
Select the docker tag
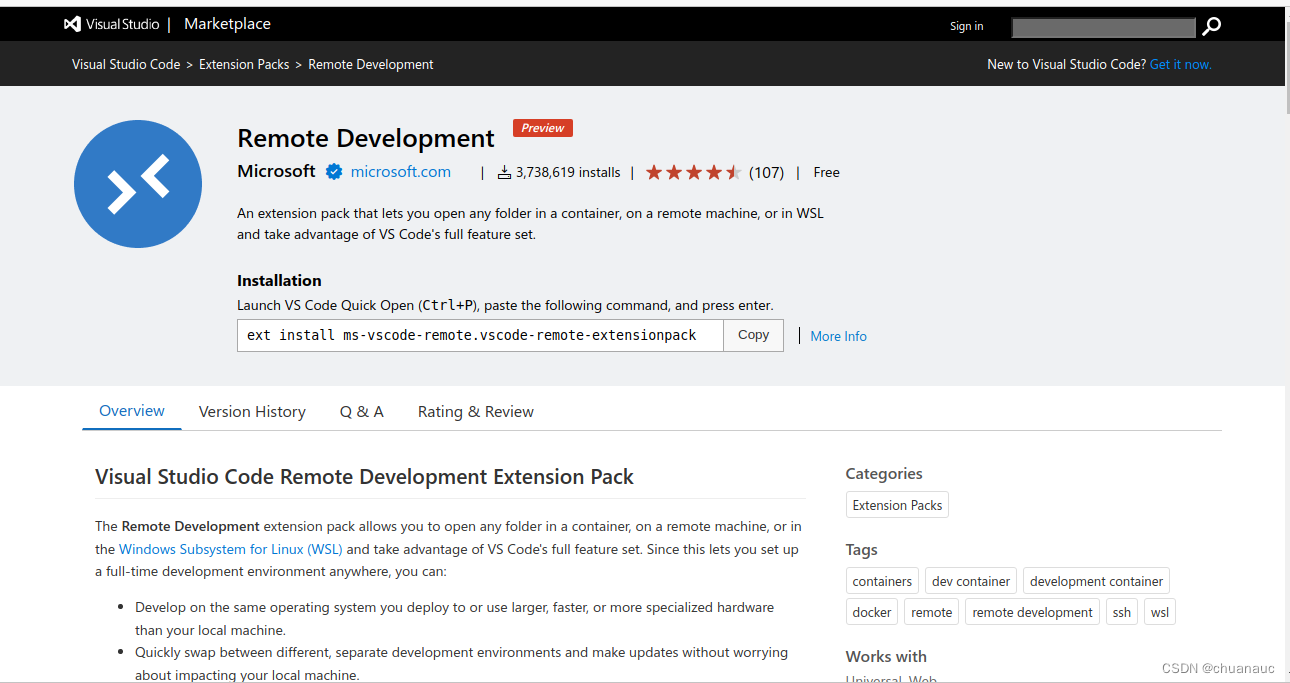pyautogui.click(x=872, y=612)
